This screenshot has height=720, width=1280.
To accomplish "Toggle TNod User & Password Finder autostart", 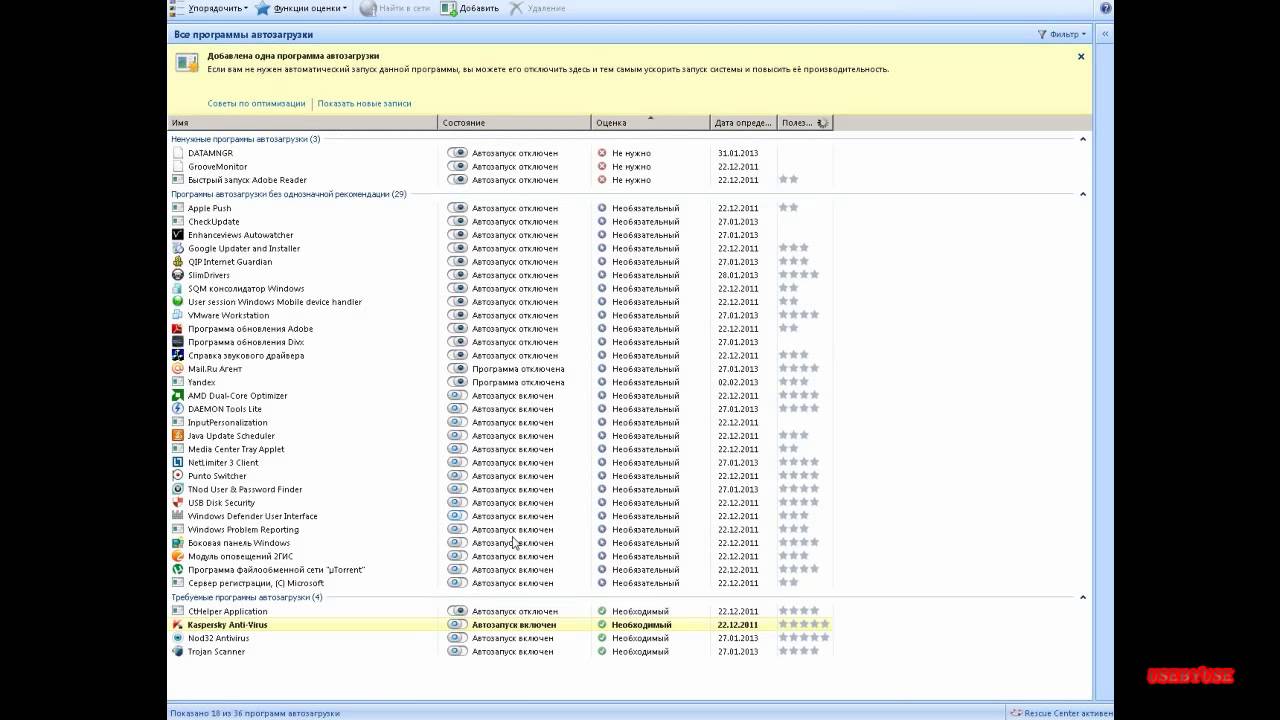I will (457, 490).
